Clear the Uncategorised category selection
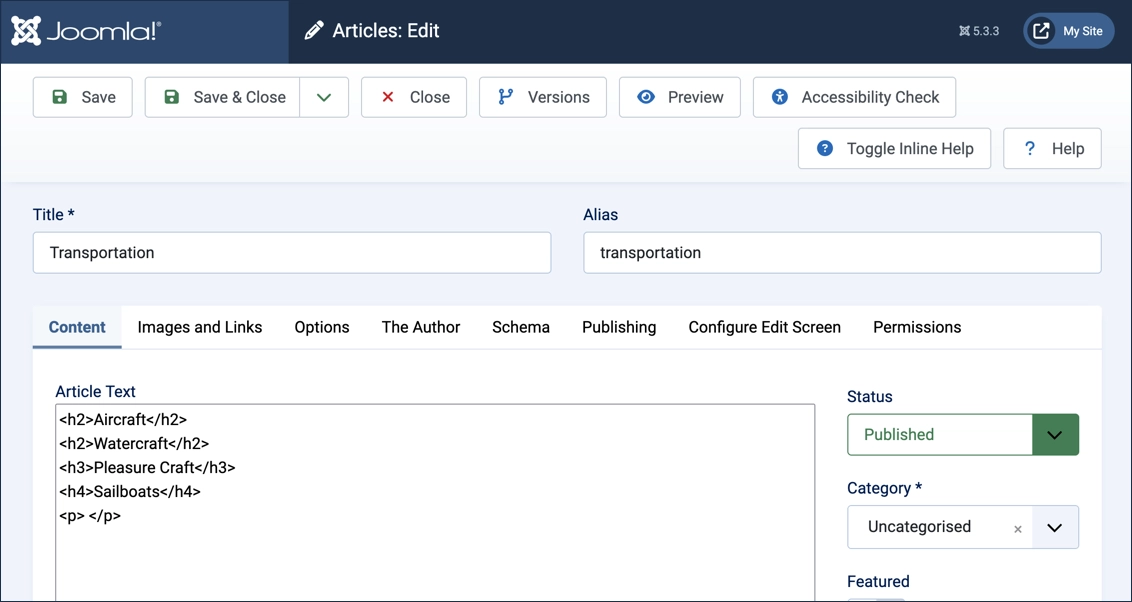 [x=1017, y=528]
